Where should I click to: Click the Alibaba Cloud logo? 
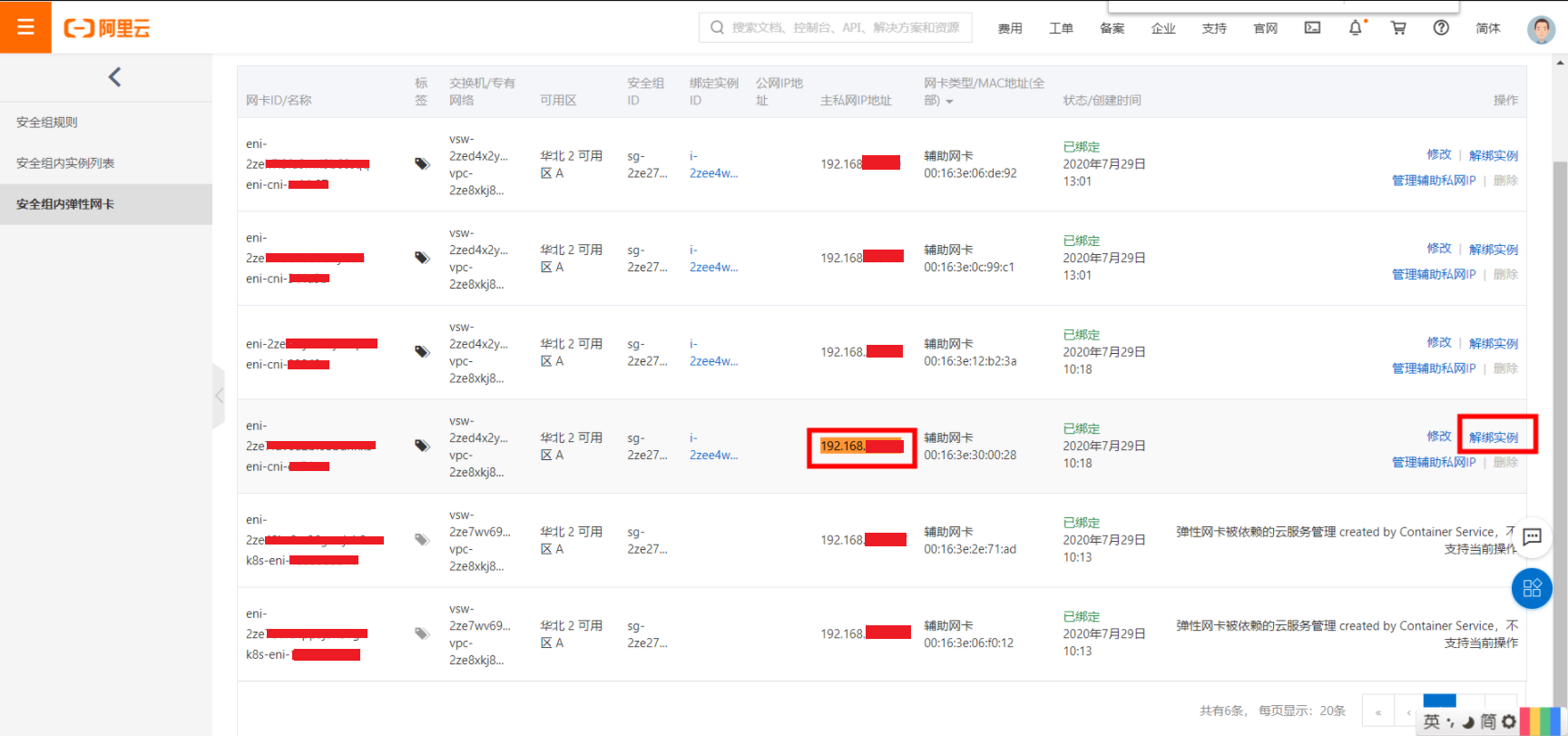click(107, 28)
